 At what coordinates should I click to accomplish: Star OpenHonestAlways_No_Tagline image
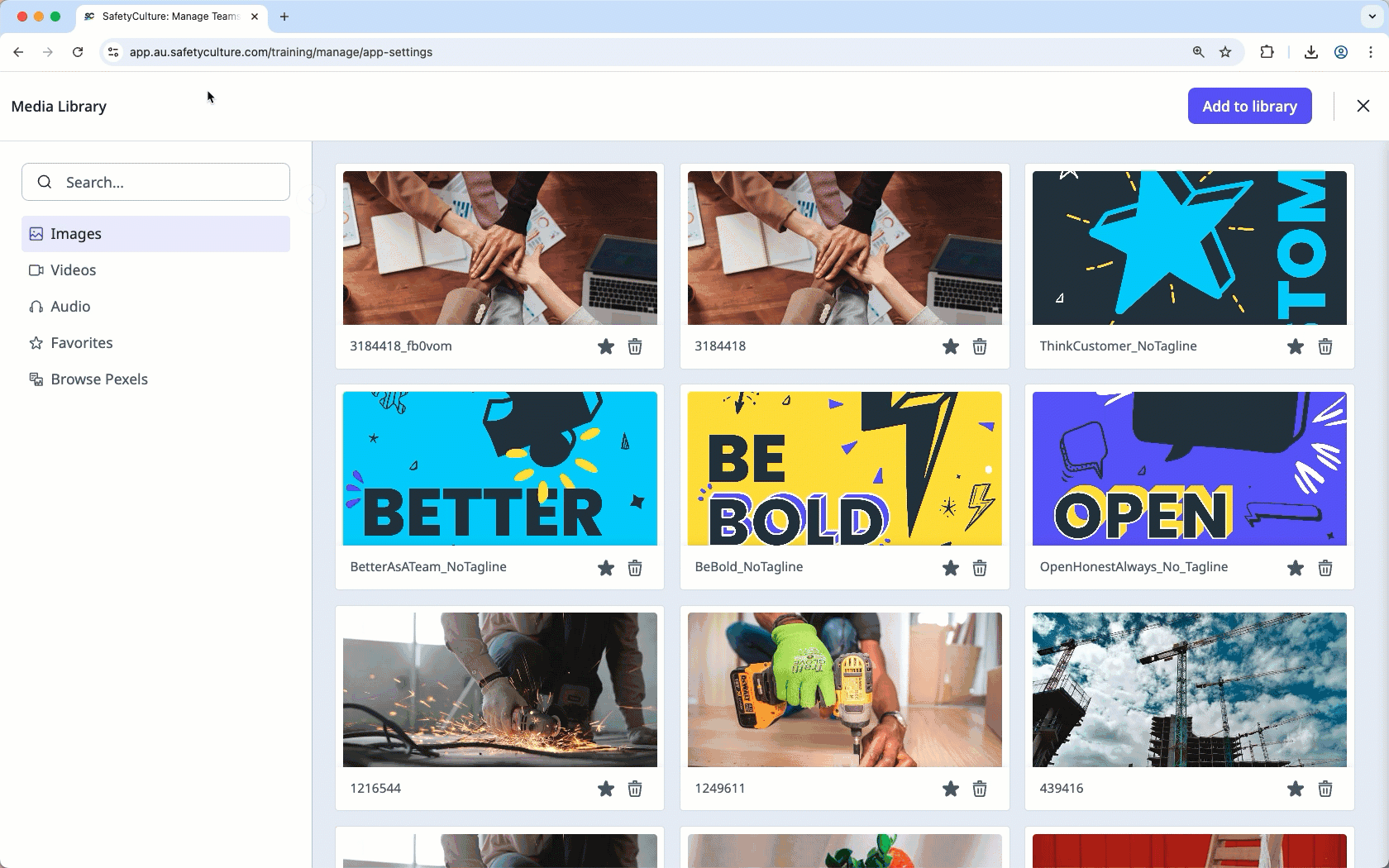pos(1296,568)
